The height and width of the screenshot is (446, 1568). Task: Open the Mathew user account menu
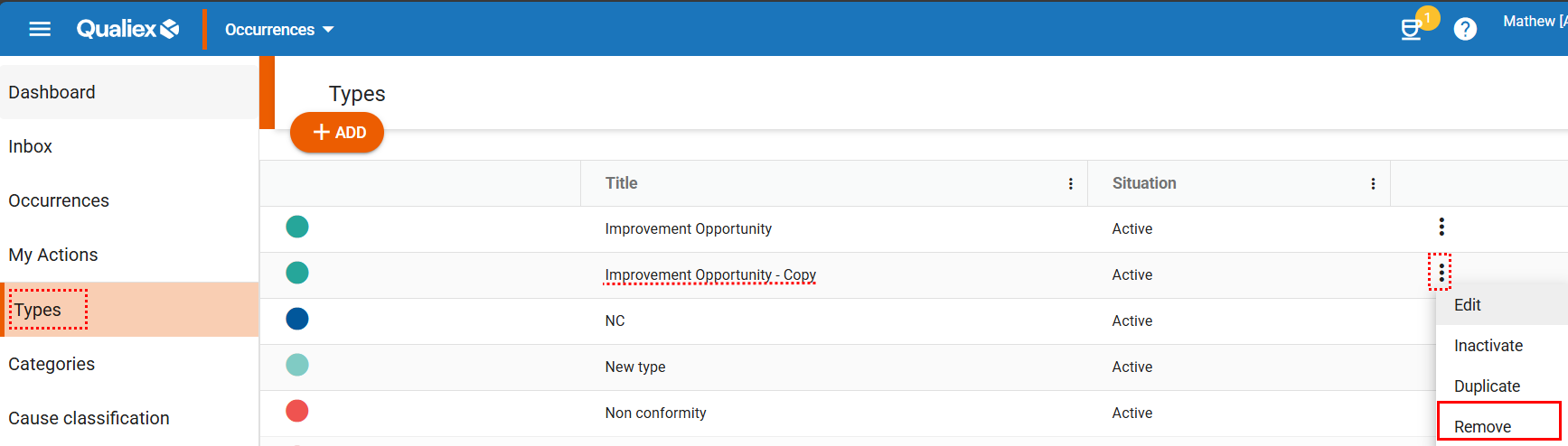(x=1534, y=22)
